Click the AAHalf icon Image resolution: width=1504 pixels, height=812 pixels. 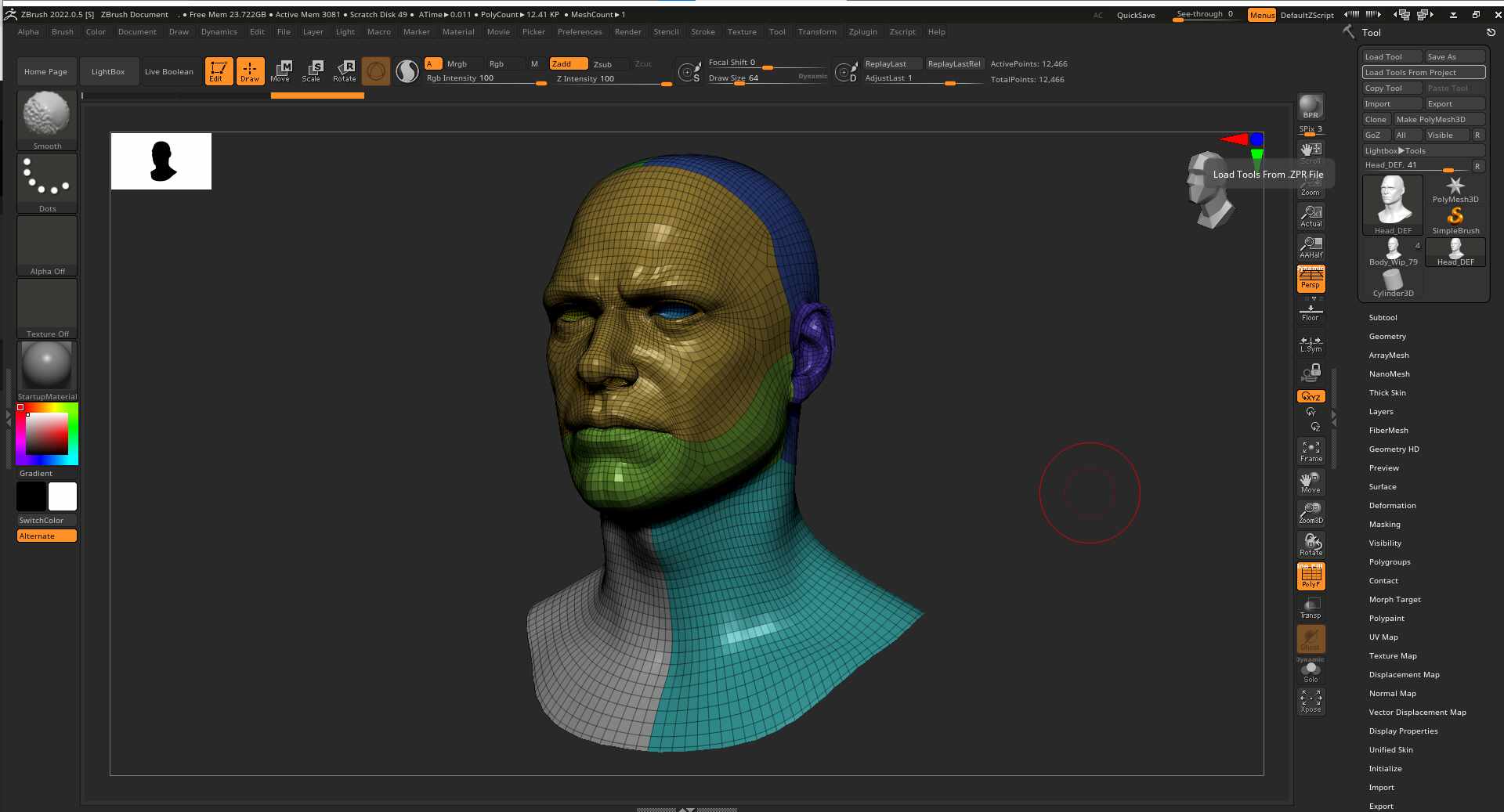tap(1311, 247)
